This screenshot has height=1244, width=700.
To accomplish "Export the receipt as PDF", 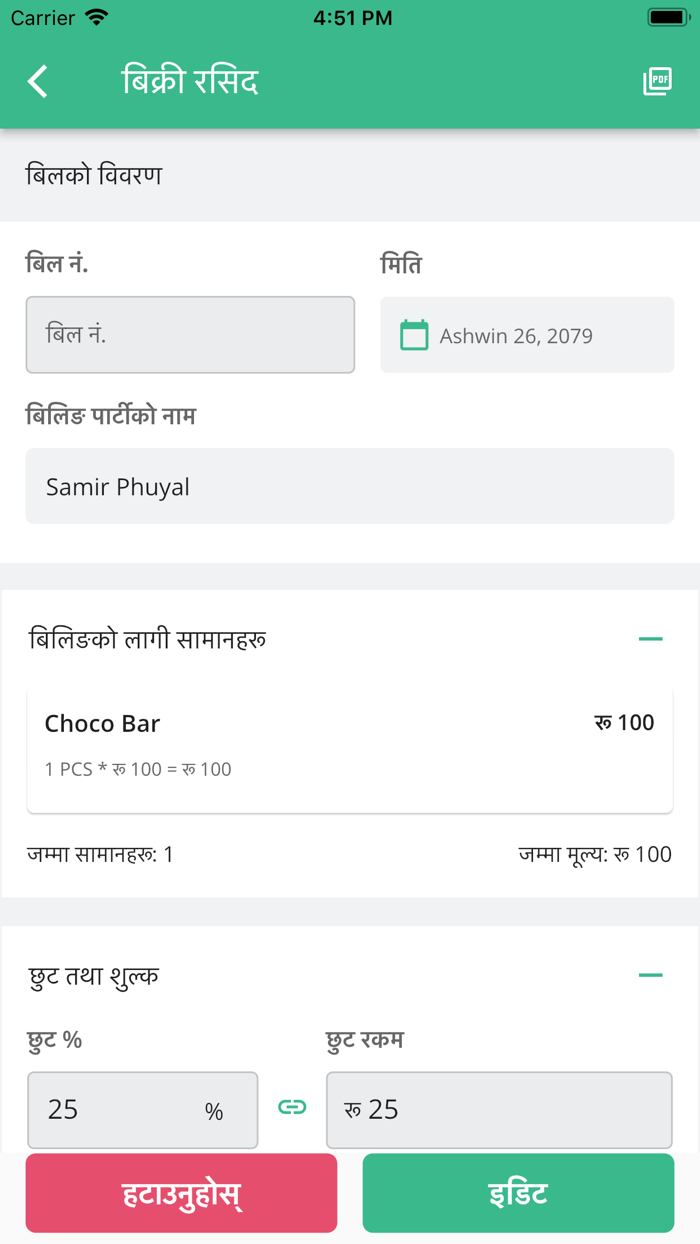I will (657, 81).
